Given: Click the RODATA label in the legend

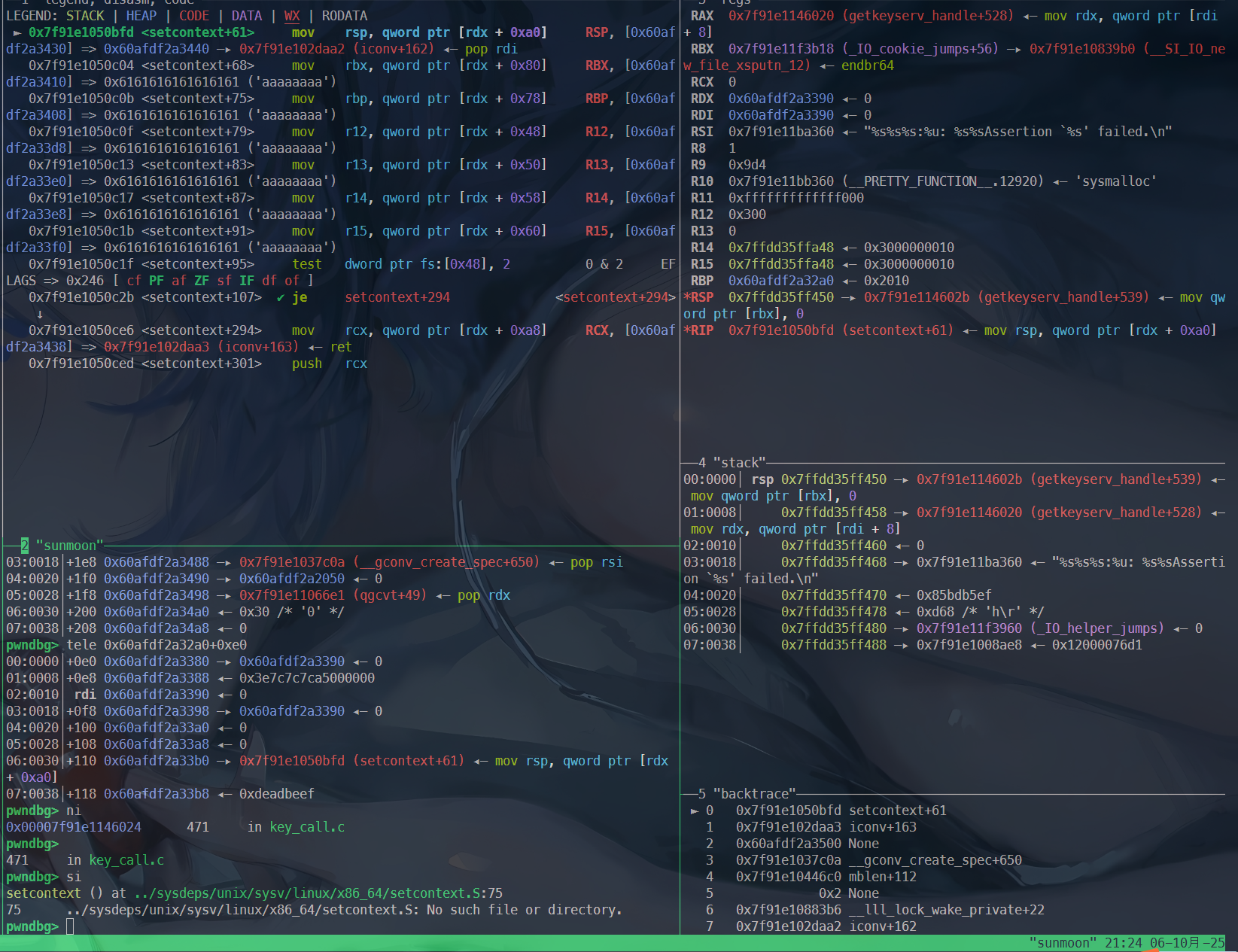Looking at the screenshot, I should (x=345, y=16).
